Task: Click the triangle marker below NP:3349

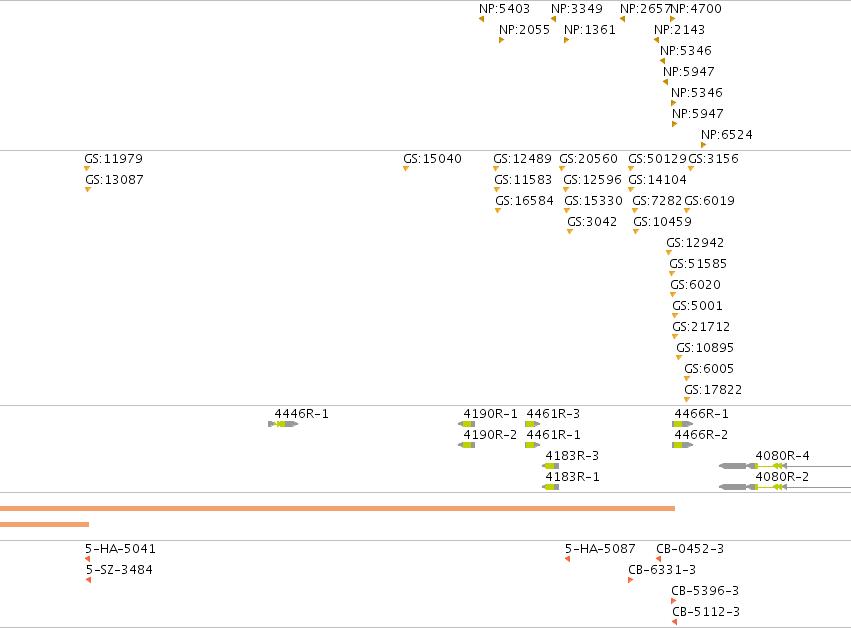Action: 554,19
